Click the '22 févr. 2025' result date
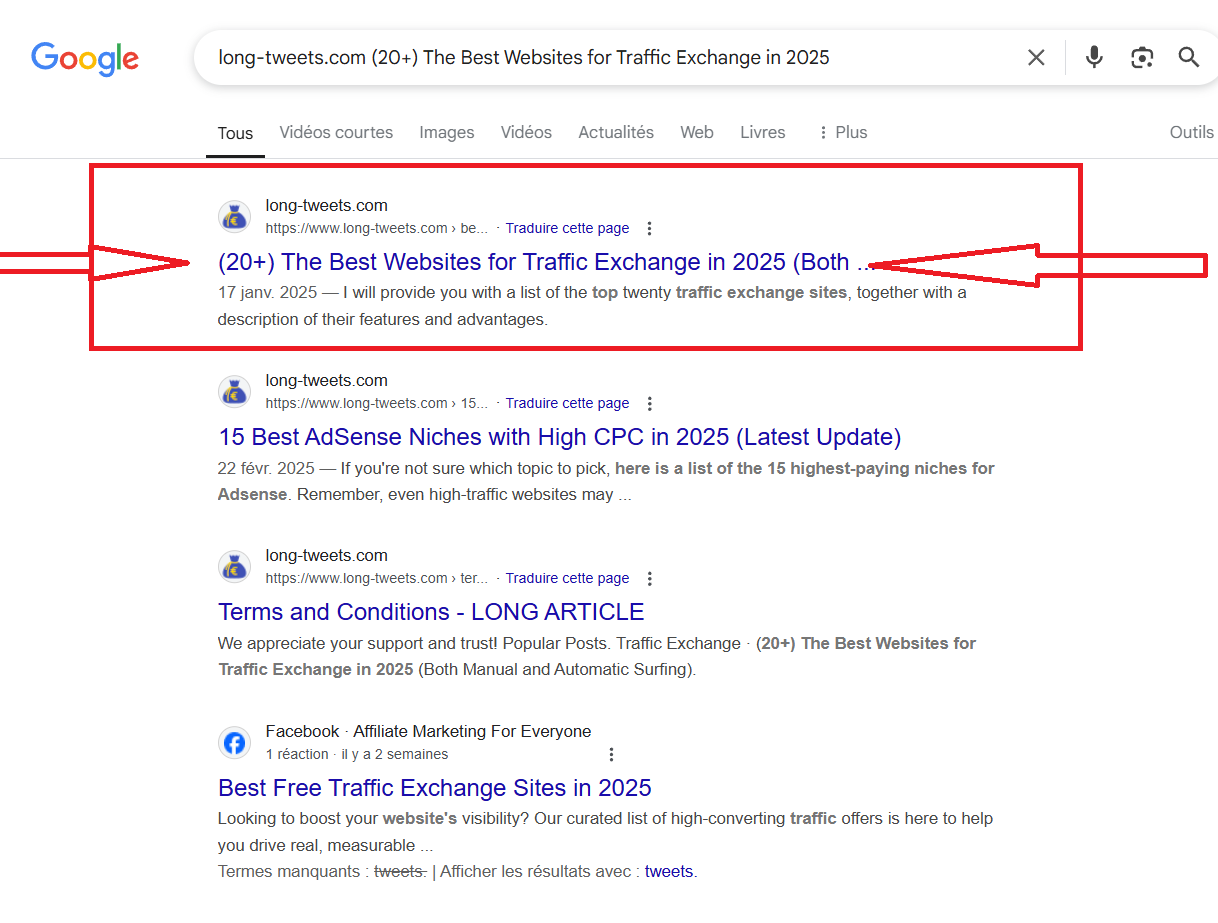The image size is (1218, 923). click(266, 468)
